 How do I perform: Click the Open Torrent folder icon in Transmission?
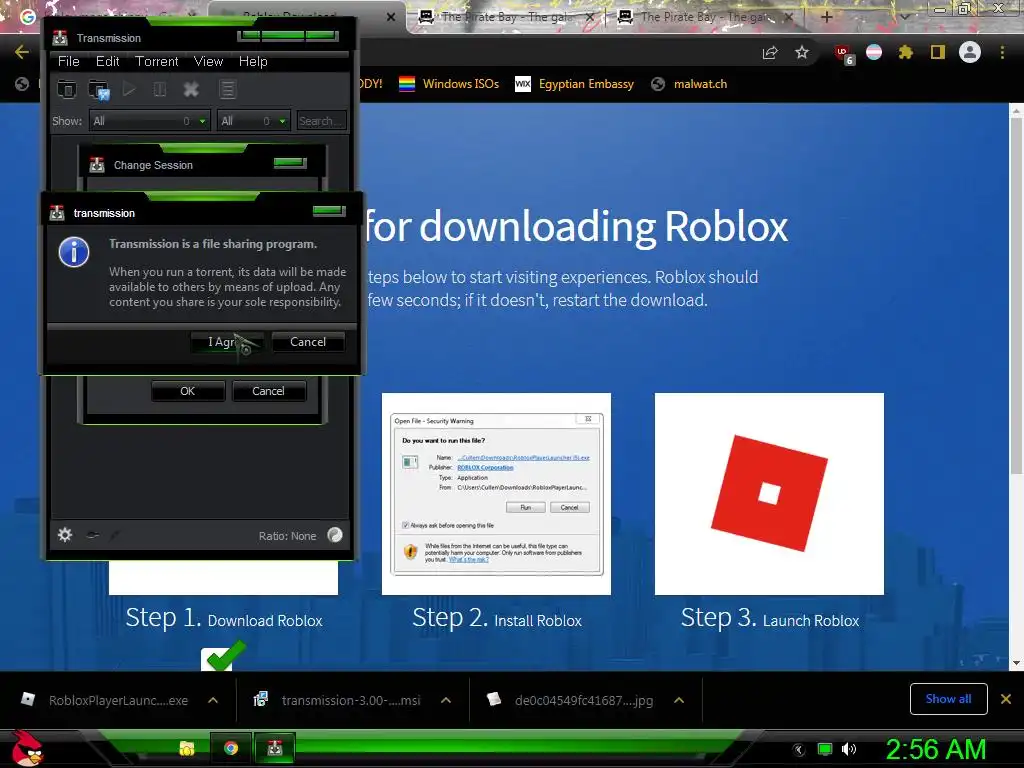point(67,89)
